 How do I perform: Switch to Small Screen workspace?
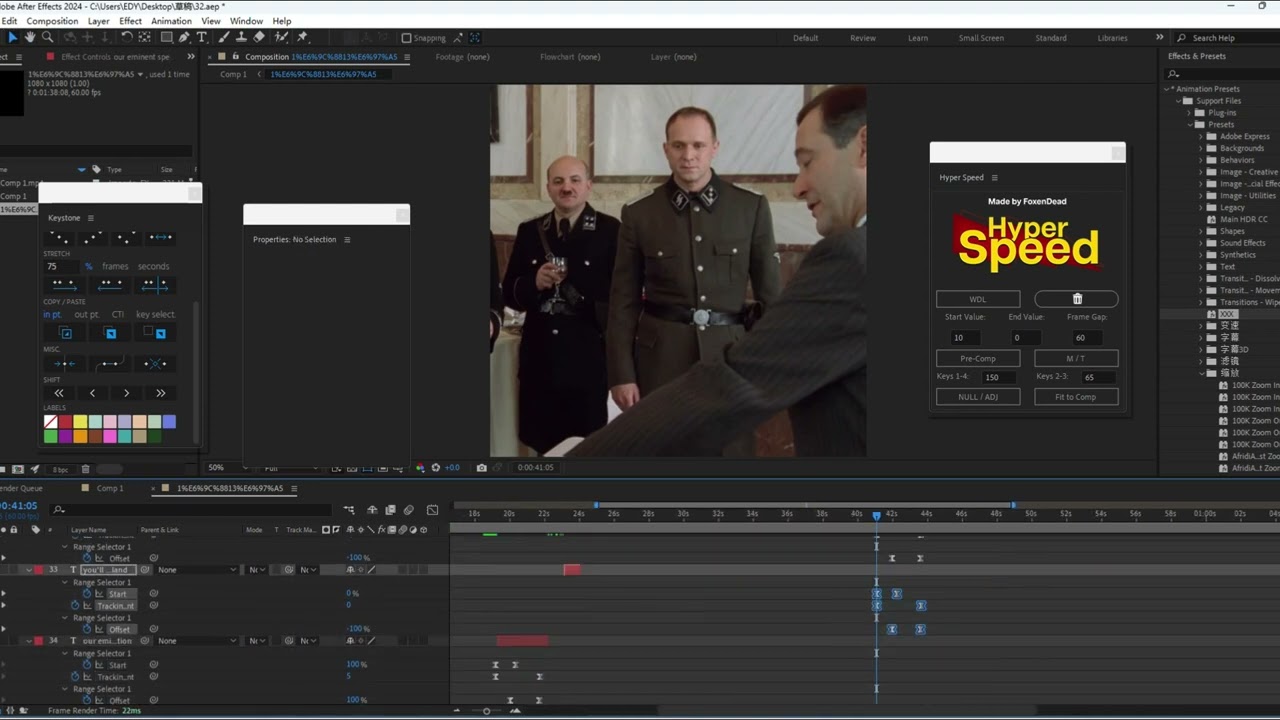(981, 38)
